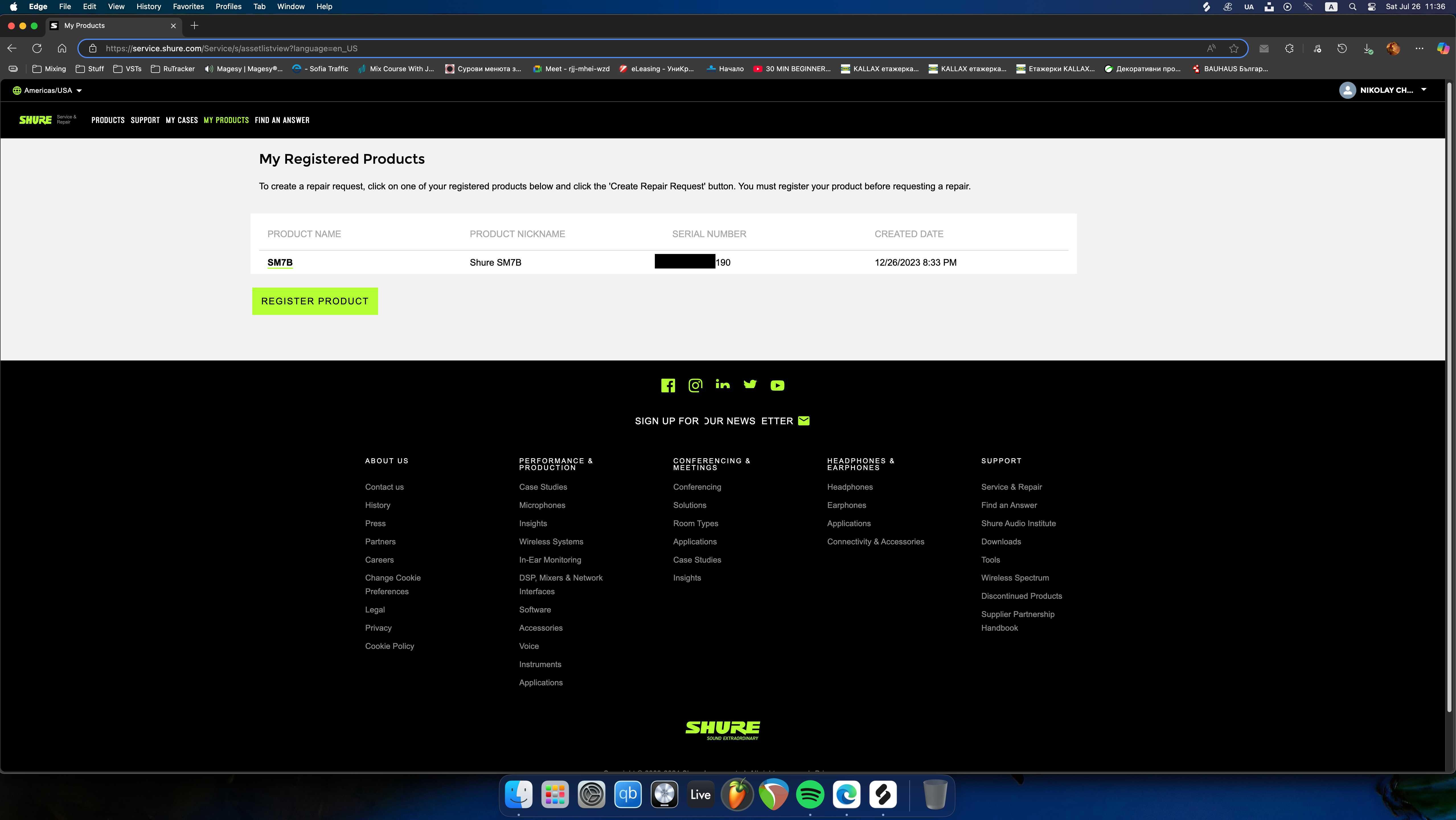Open Shure Twitter icon
The height and width of the screenshot is (820, 1456).
click(x=750, y=385)
